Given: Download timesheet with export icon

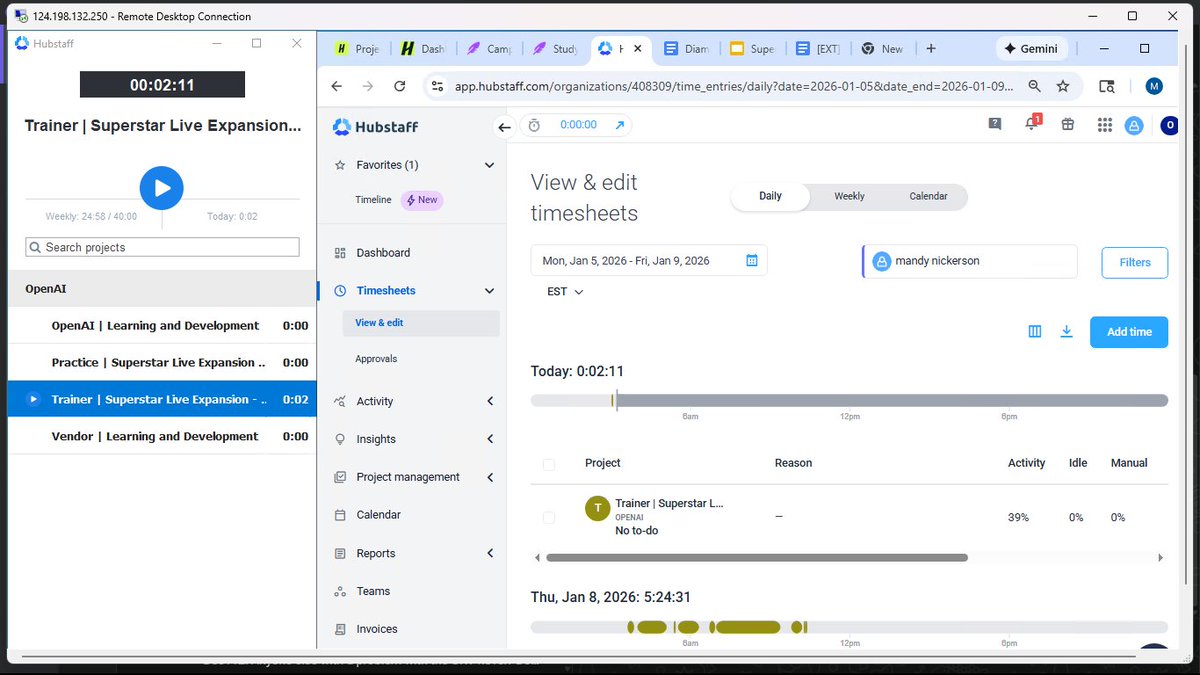Looking at the screenshot, I should (x=1066, y=331).
